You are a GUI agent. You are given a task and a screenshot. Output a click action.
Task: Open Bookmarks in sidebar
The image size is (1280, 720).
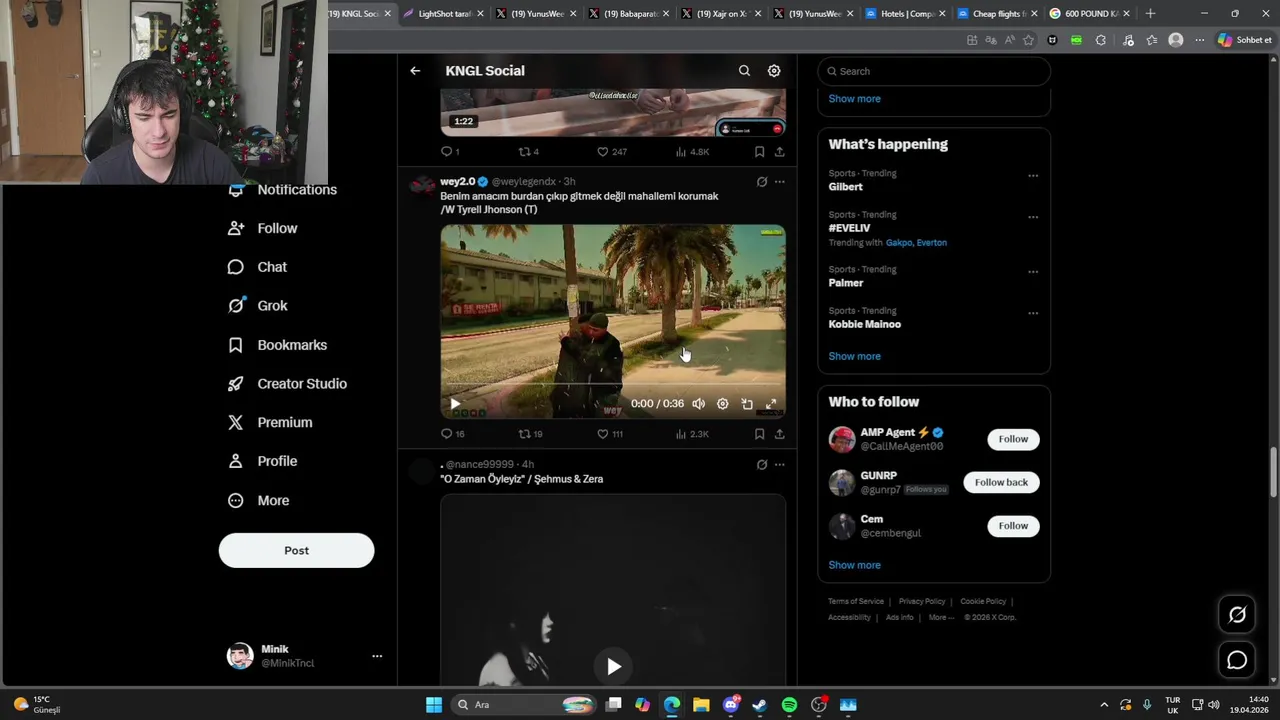pos(278,345)
